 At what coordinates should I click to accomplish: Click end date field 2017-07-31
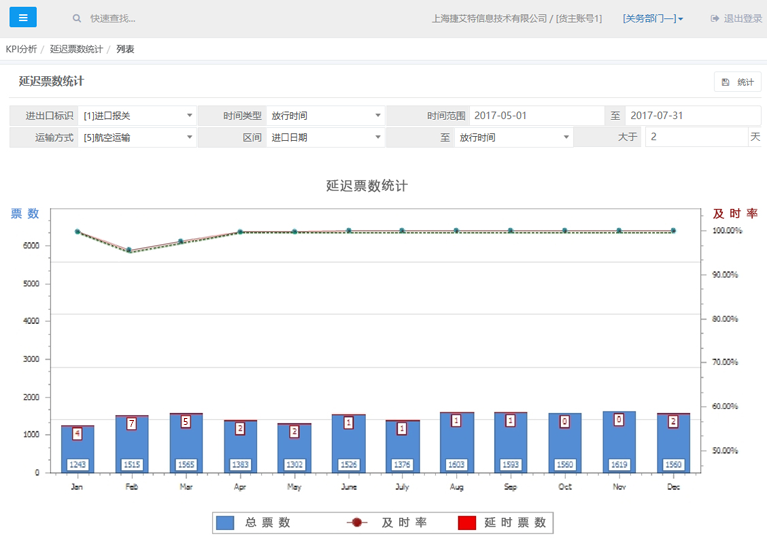(x=693, y=116)
